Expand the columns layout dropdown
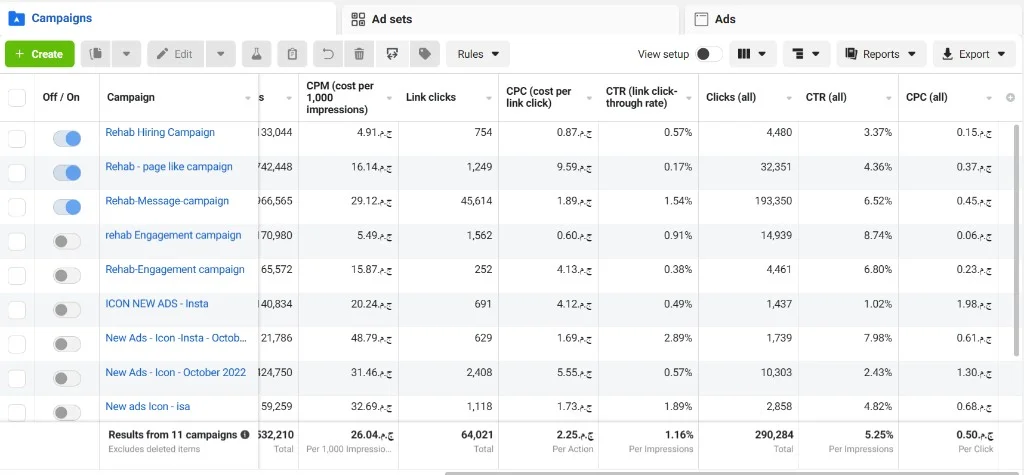Screen dimensions: 1024x475 (x=752, y=54)
